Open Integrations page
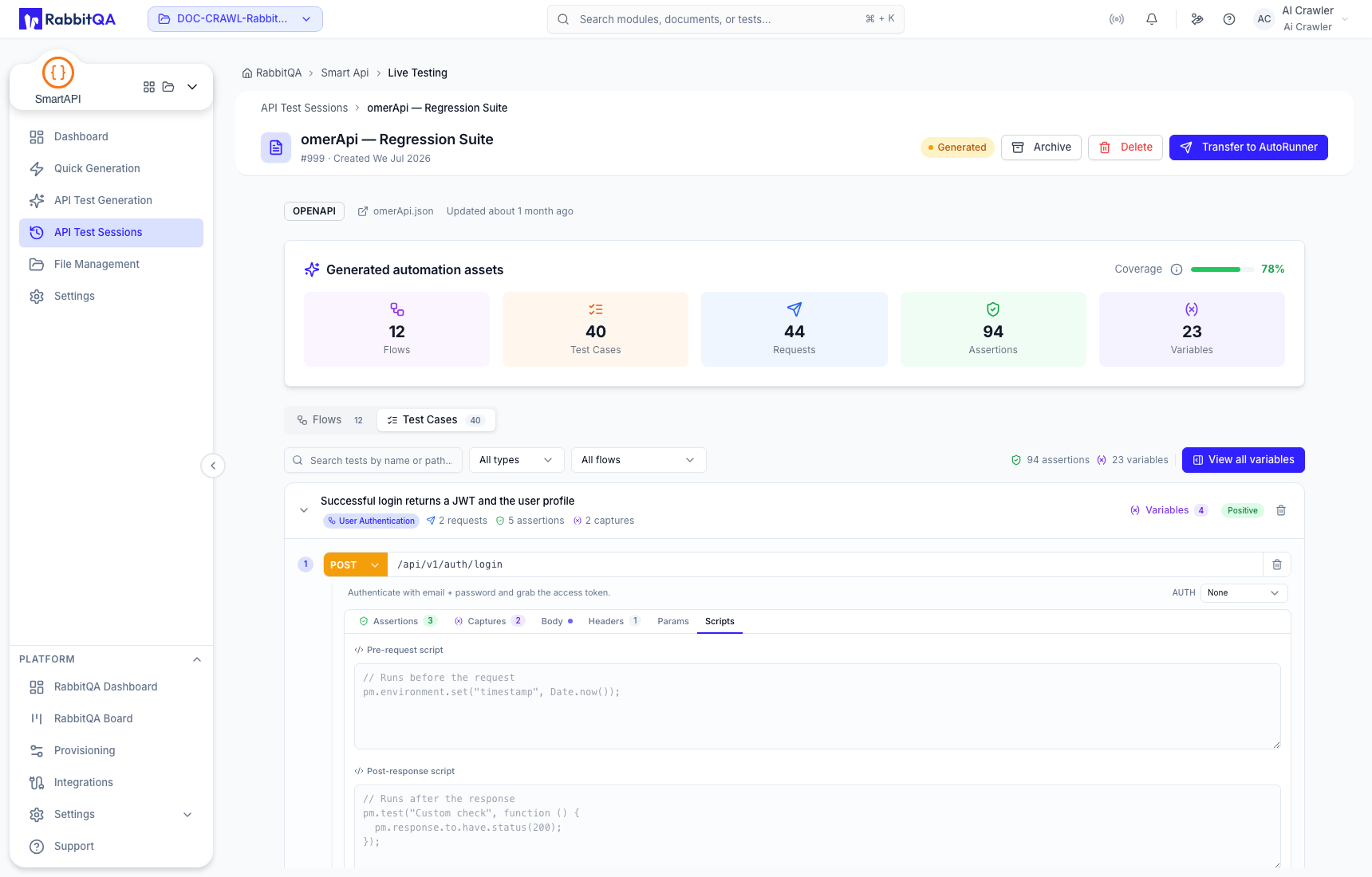Screen dimensions: 1372x877 111,783
